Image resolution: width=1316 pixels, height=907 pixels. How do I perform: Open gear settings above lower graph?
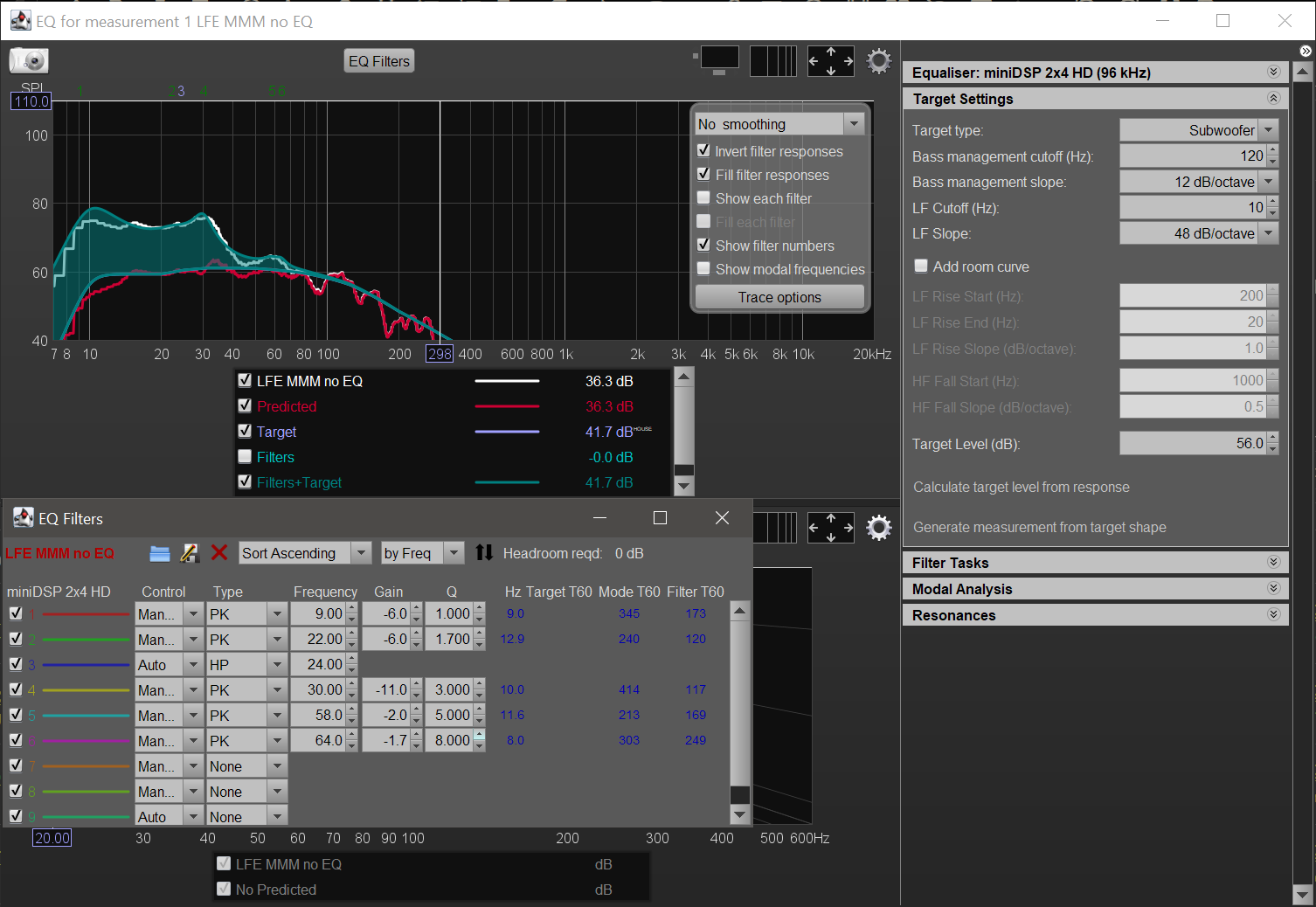tap(878, 528)
